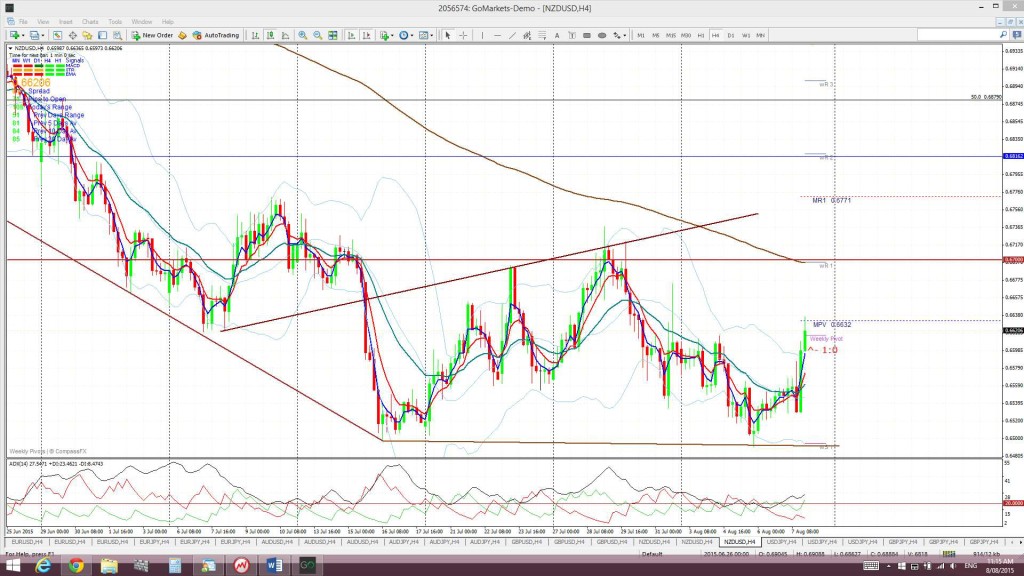Expand the Periods dropdown arrow
1024x576 pixels.
pyautogui.click(x=412, y=35)
